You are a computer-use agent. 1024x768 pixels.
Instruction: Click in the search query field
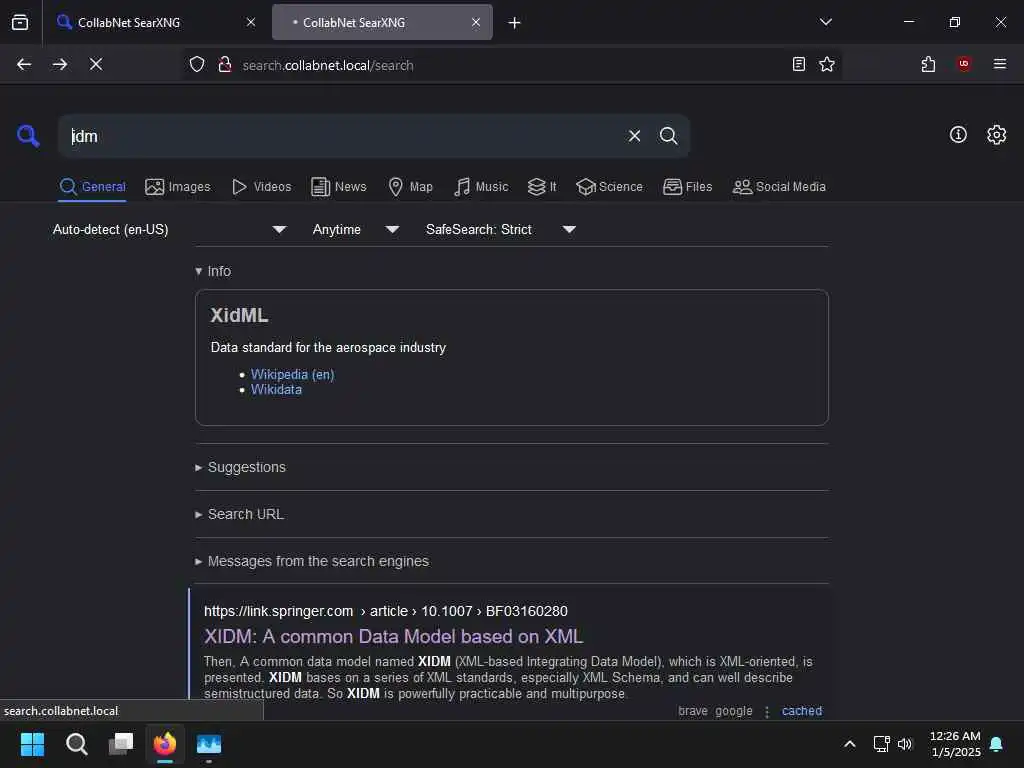click(343, 136)
